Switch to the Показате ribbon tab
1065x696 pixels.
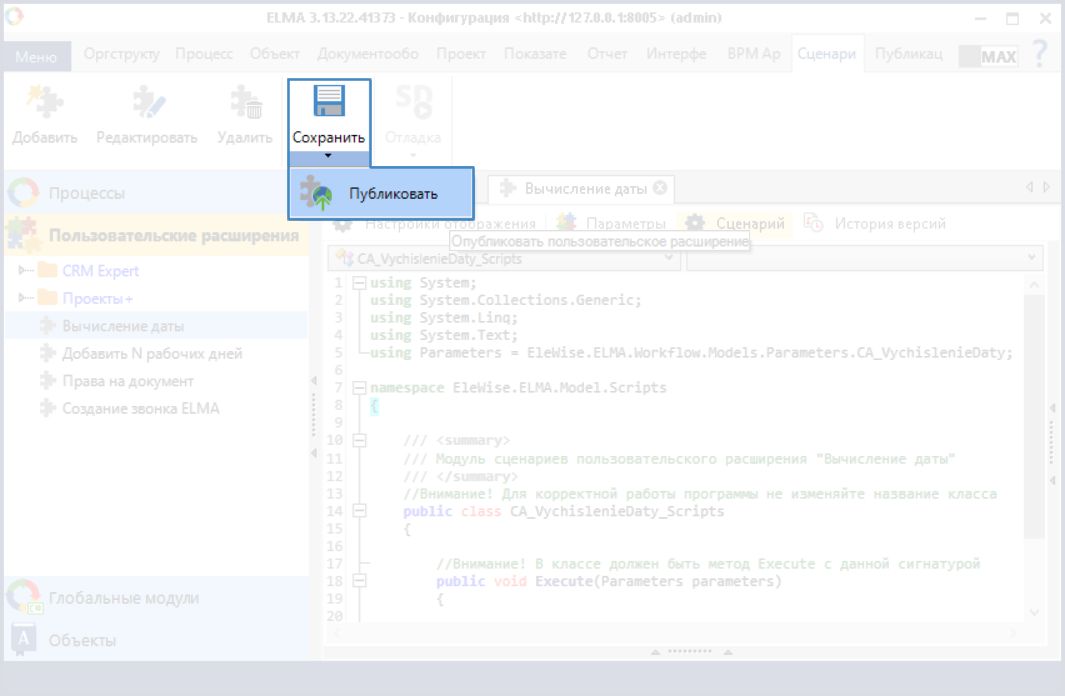point(535,54)
